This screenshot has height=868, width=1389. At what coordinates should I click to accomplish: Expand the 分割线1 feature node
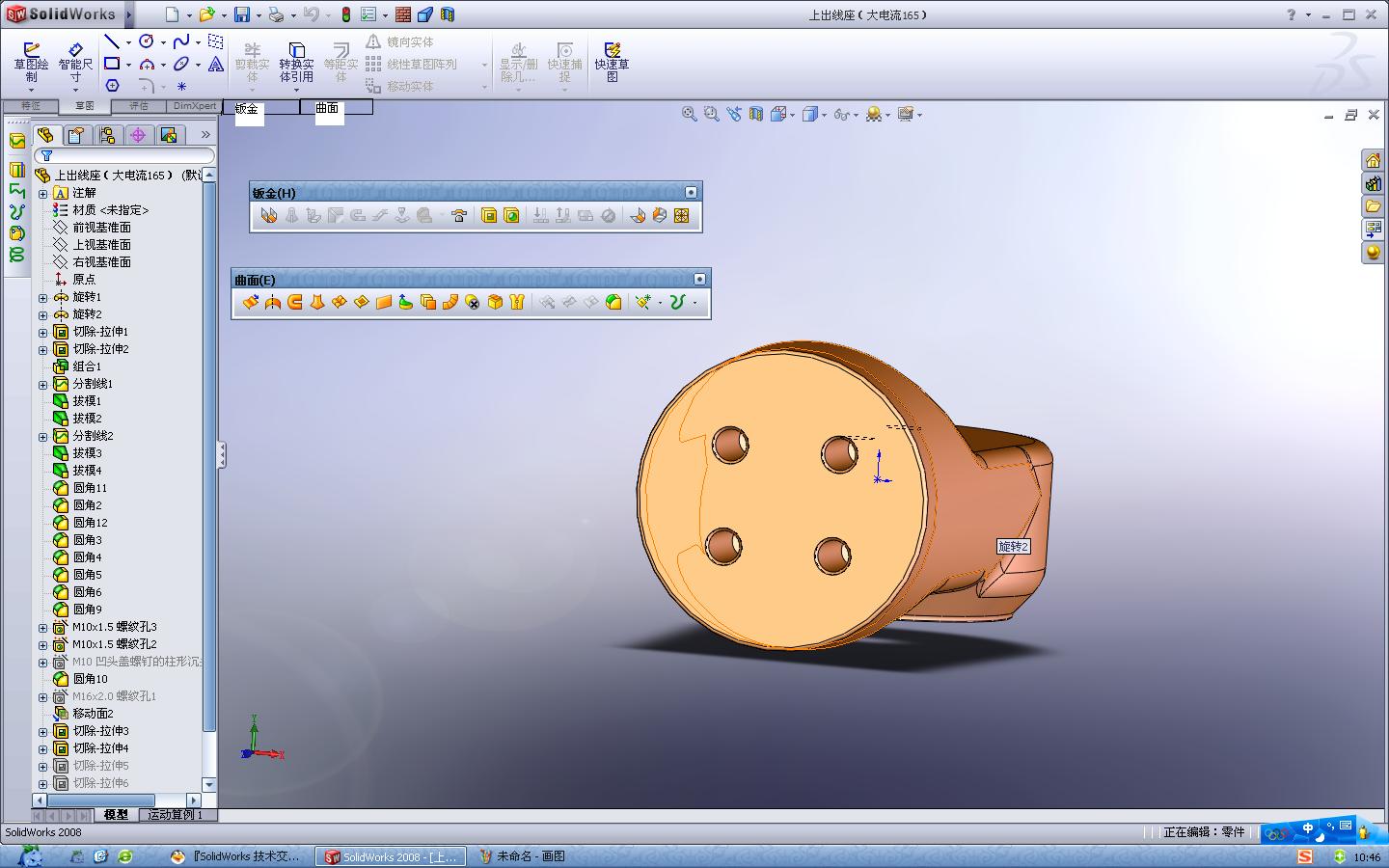[x=42, y=384]
